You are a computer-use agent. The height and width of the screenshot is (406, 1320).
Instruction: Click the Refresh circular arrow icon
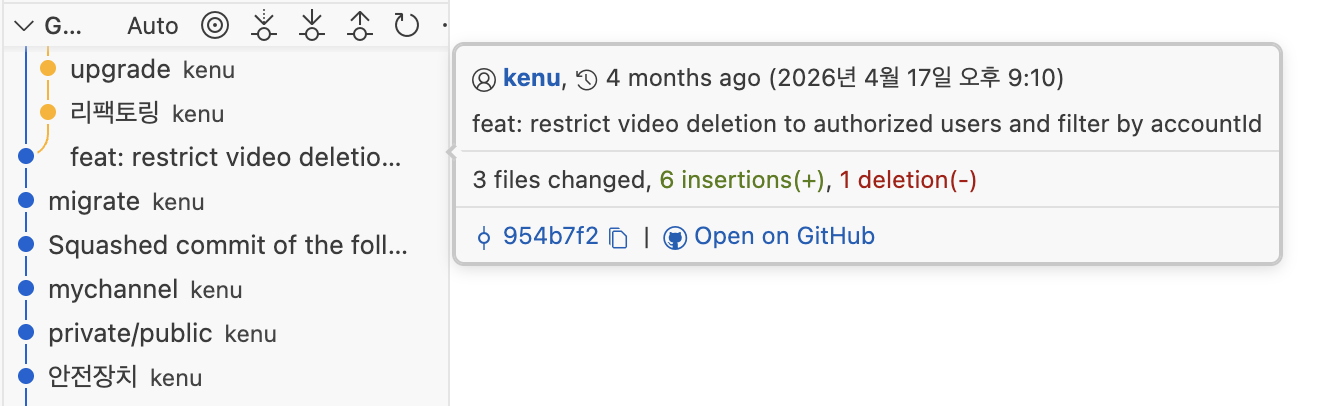pos(407,25)
